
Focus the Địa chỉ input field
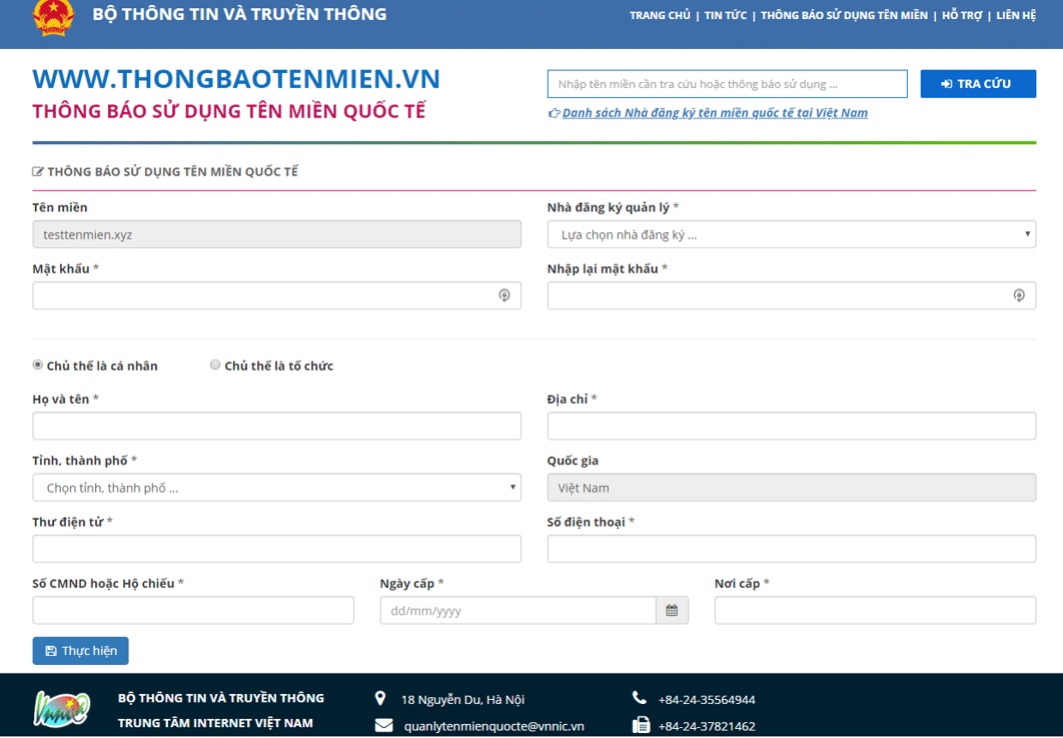[x=791, y=426]
